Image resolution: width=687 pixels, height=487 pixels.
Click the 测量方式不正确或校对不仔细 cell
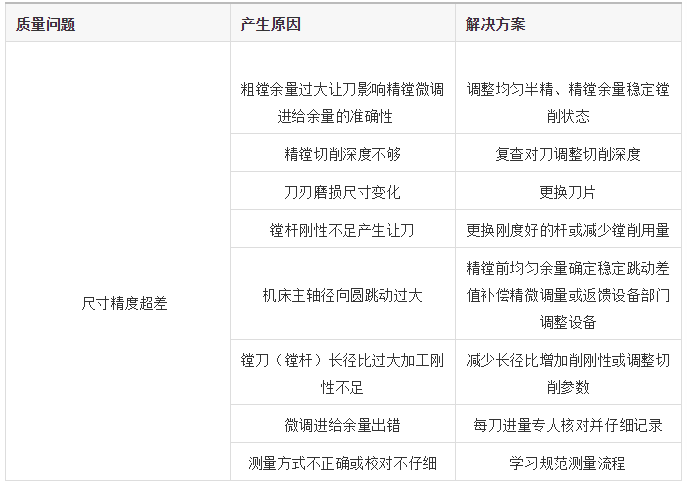[342, 463]
